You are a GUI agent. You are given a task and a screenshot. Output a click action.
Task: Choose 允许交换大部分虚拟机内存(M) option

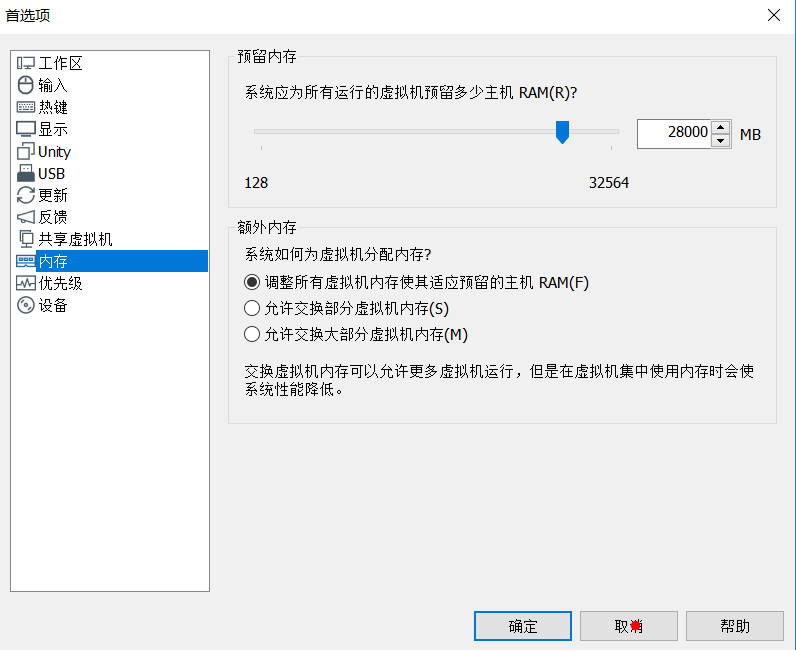point(356,334)
